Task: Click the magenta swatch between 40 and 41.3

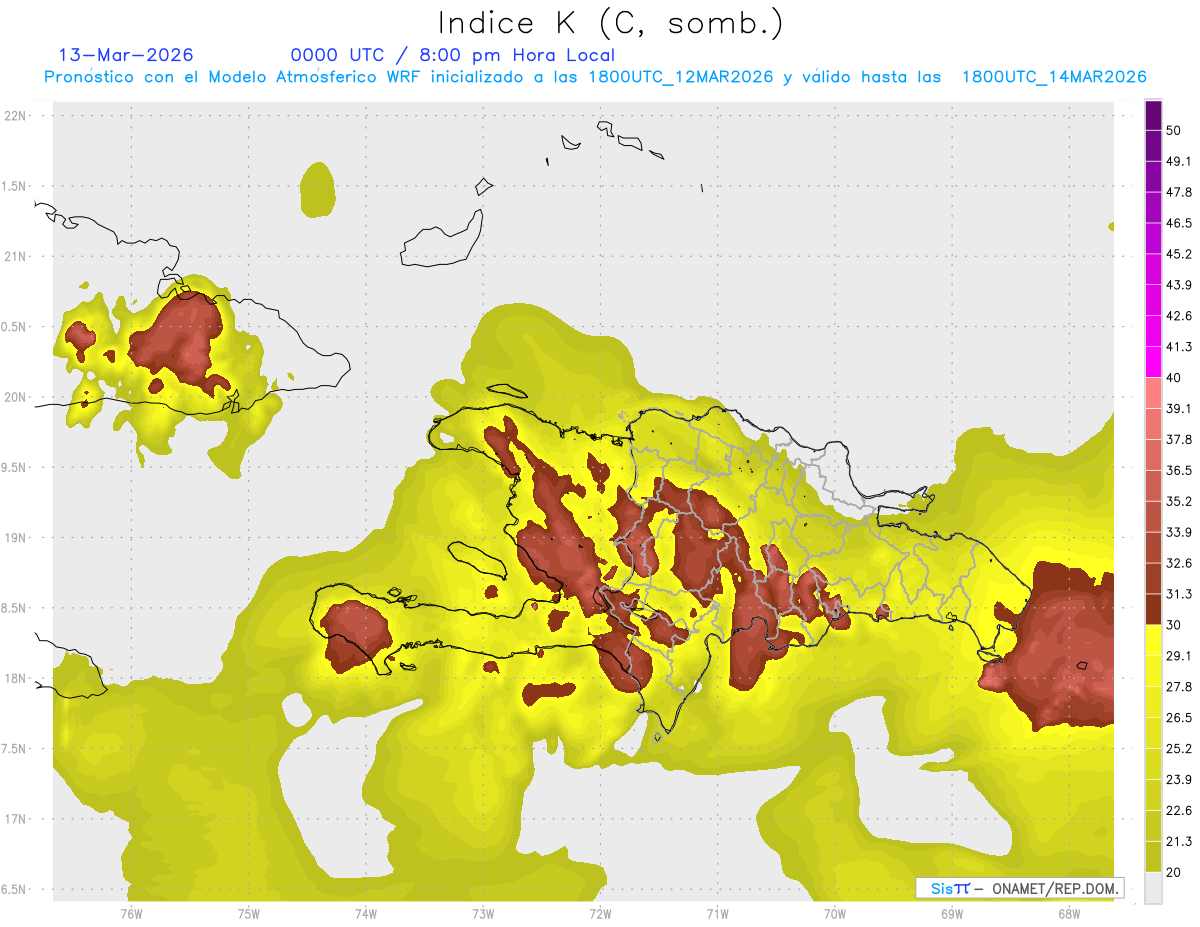Action: (x=1154, y=362)
